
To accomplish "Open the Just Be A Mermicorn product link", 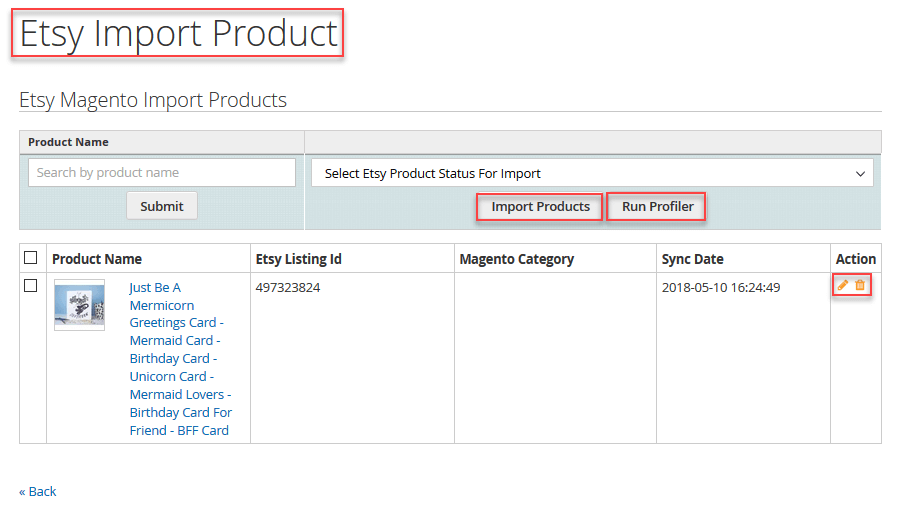I will click(x=181, y=359).
